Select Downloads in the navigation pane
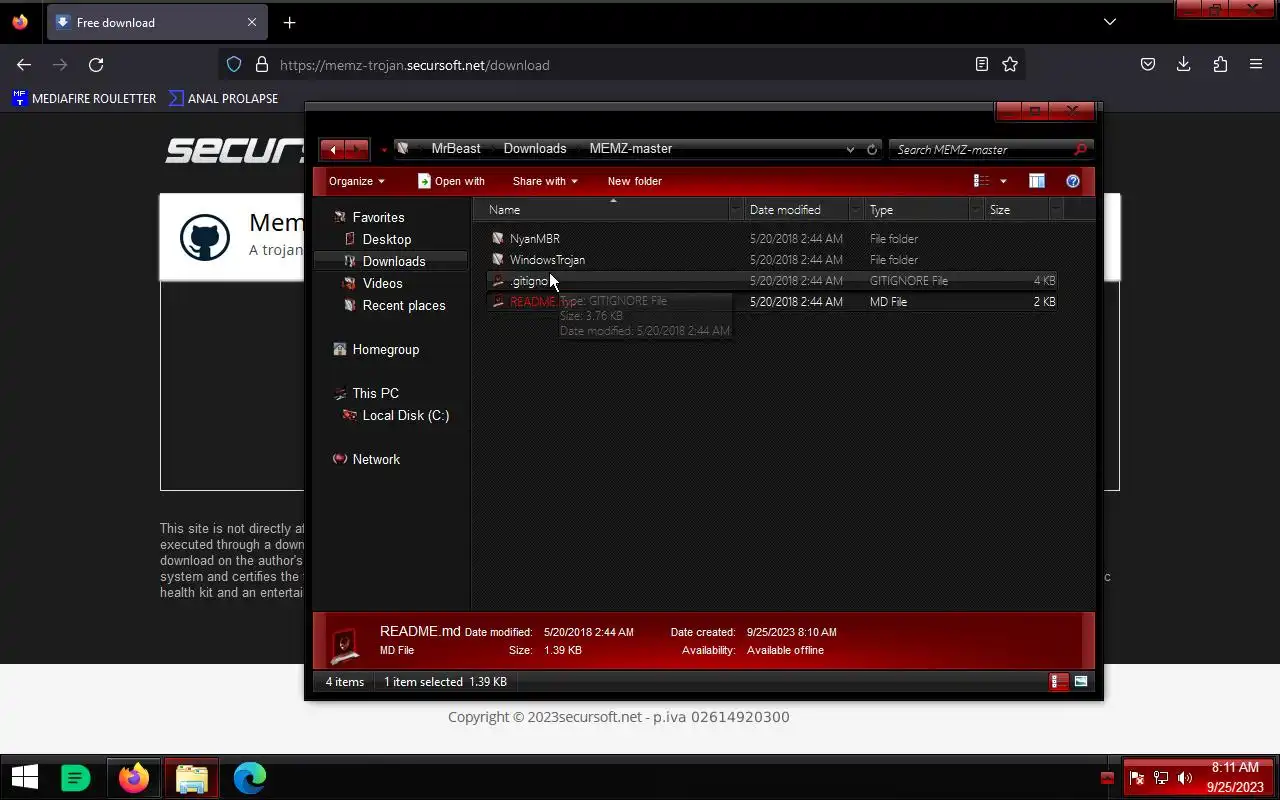The image size is (1280, 800). (394, 261)
